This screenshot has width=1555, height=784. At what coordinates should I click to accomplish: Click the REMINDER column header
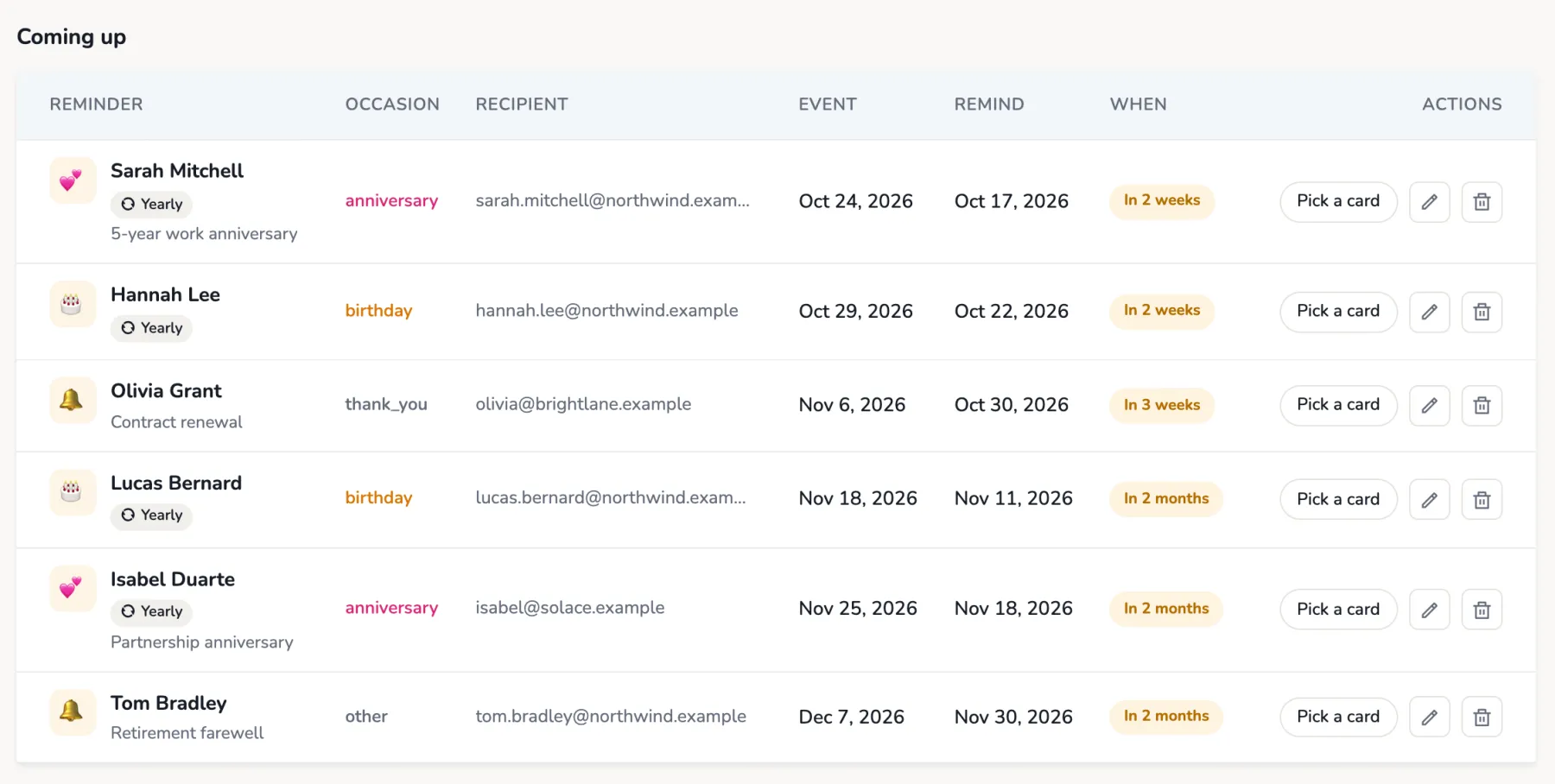tap(97, 104)
